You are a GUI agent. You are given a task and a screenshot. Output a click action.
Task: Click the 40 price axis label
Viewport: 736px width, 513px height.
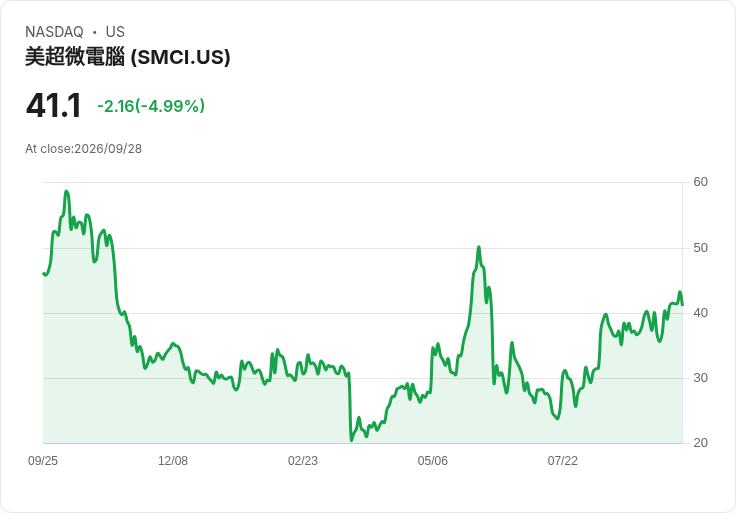pyautogui.click(x=700, y=313)
